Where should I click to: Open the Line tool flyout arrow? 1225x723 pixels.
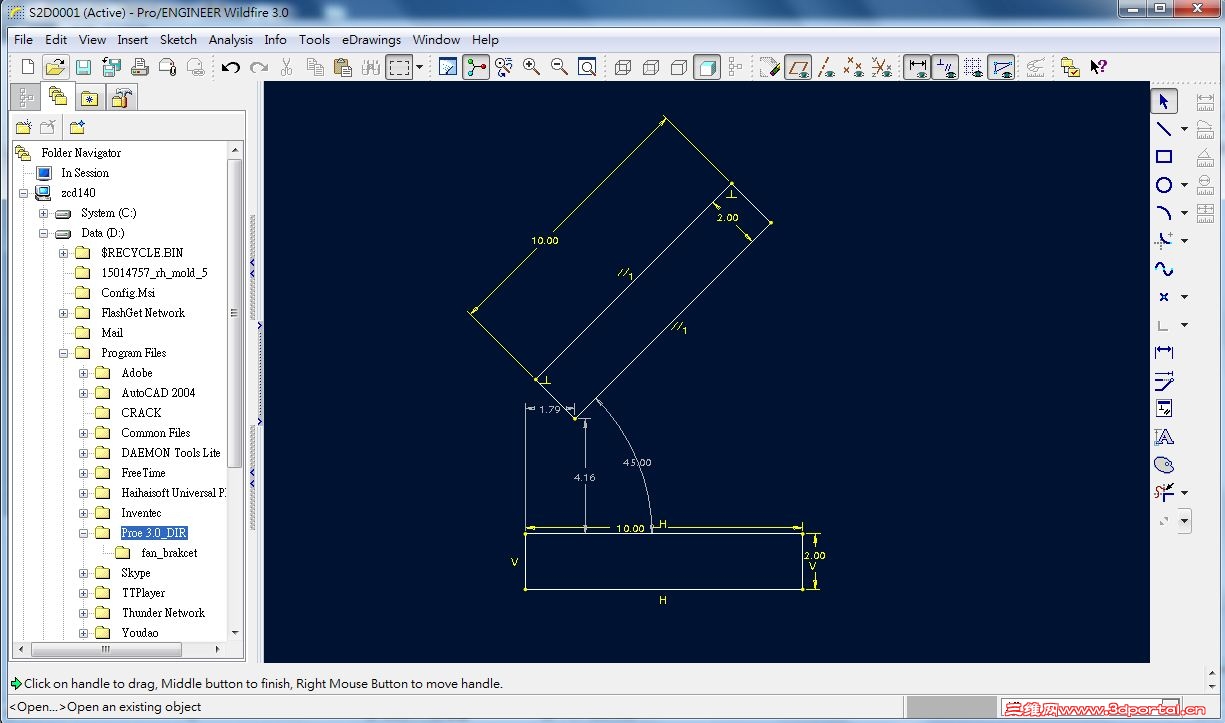coord(1185,129)
